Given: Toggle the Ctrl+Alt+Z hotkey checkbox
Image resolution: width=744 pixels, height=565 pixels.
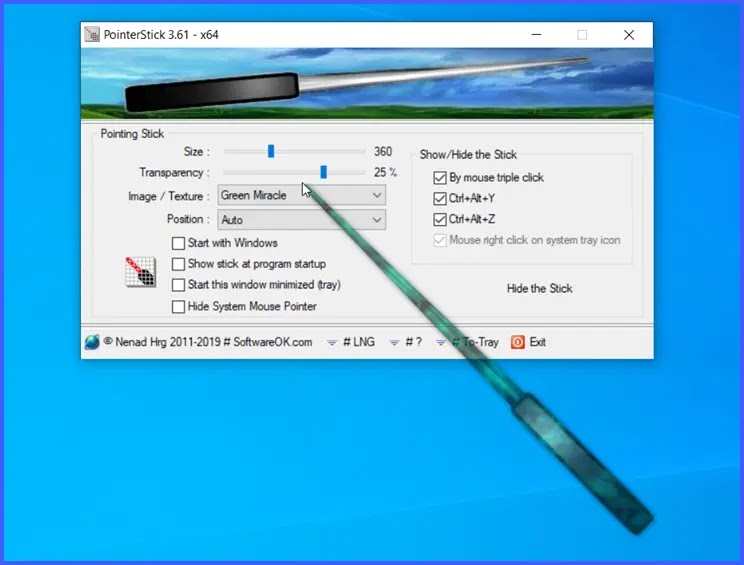Looking at the screenshot, I should [440, 220].
